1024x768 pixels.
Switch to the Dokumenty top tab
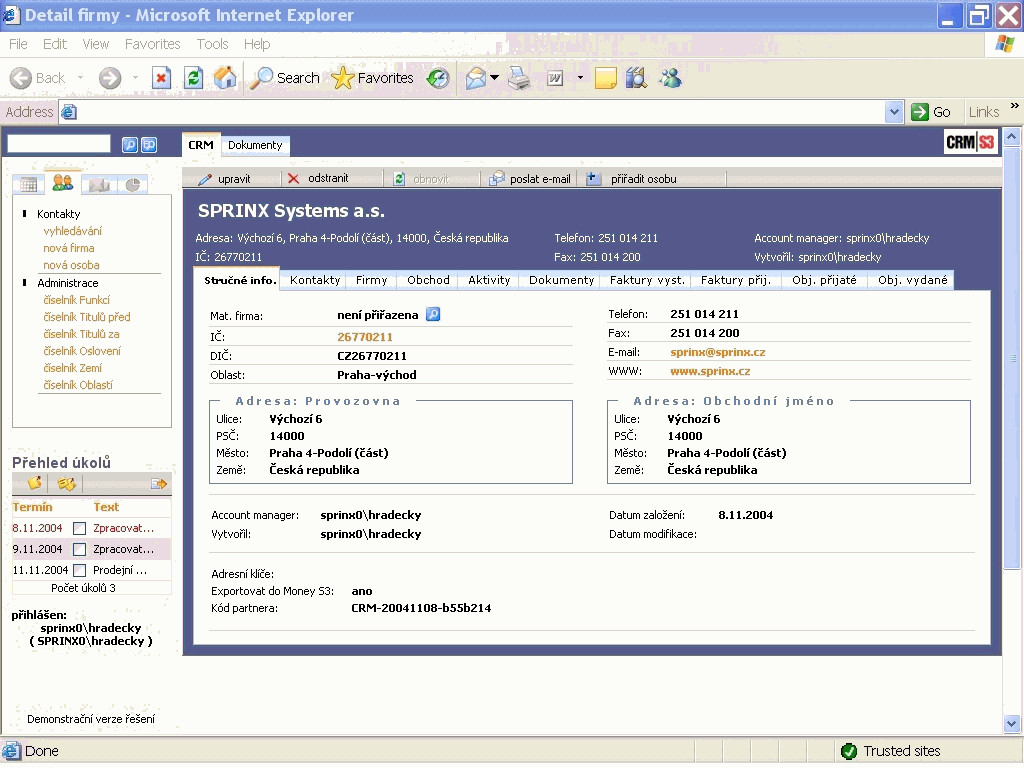255,145
